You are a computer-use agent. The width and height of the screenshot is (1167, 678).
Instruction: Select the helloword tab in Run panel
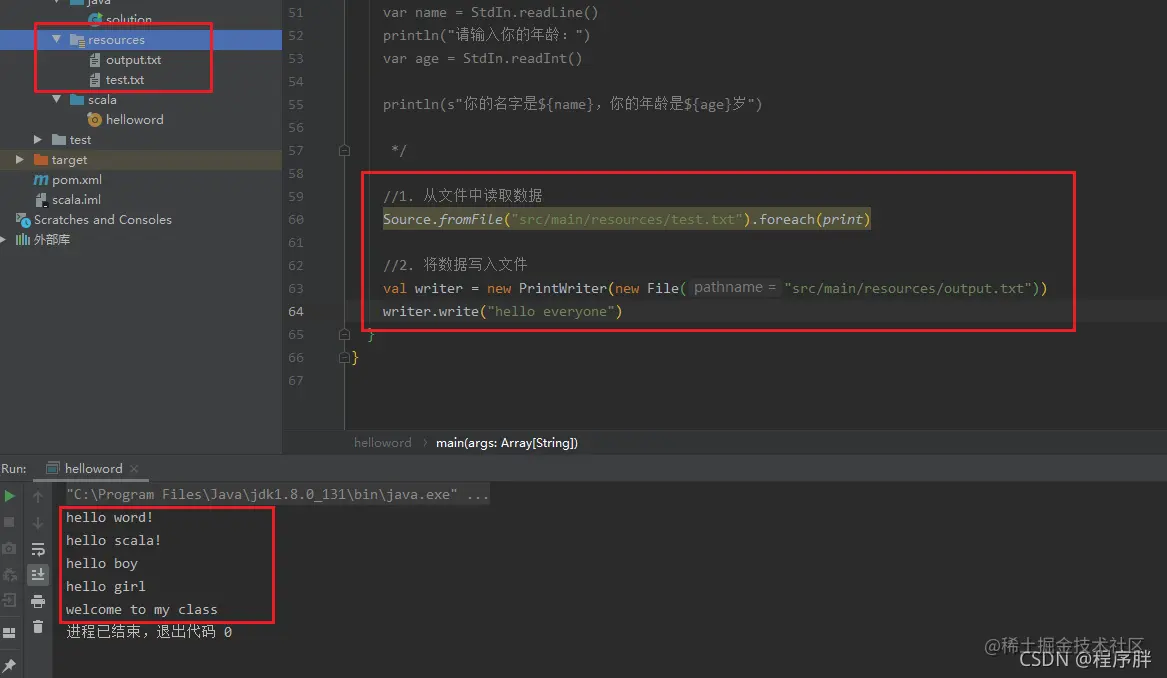tap(93, 468)
